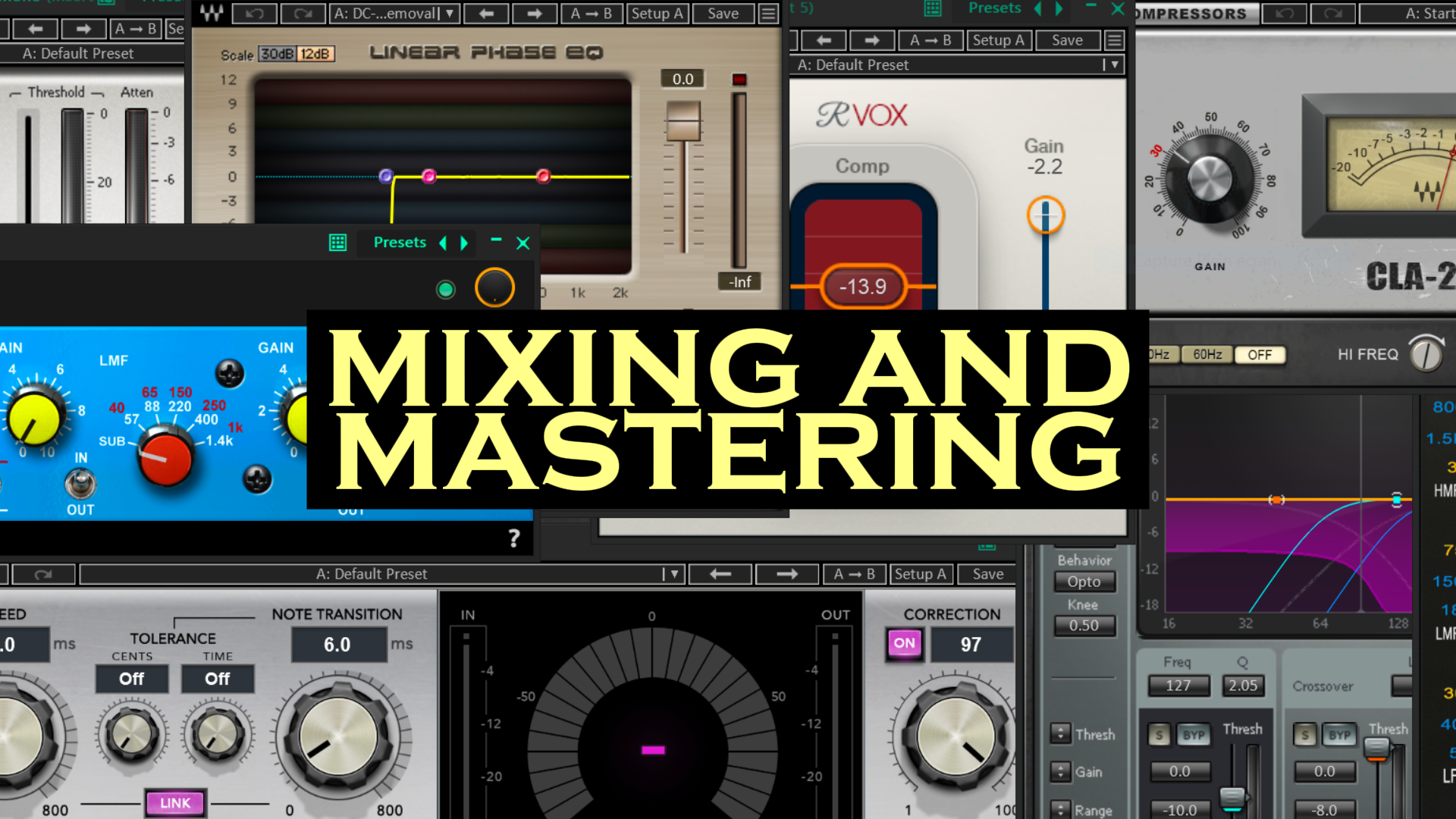Open Tolerance Cents Off value box
The height and width of the screenshot is (819, 1456).
(132, 679)
